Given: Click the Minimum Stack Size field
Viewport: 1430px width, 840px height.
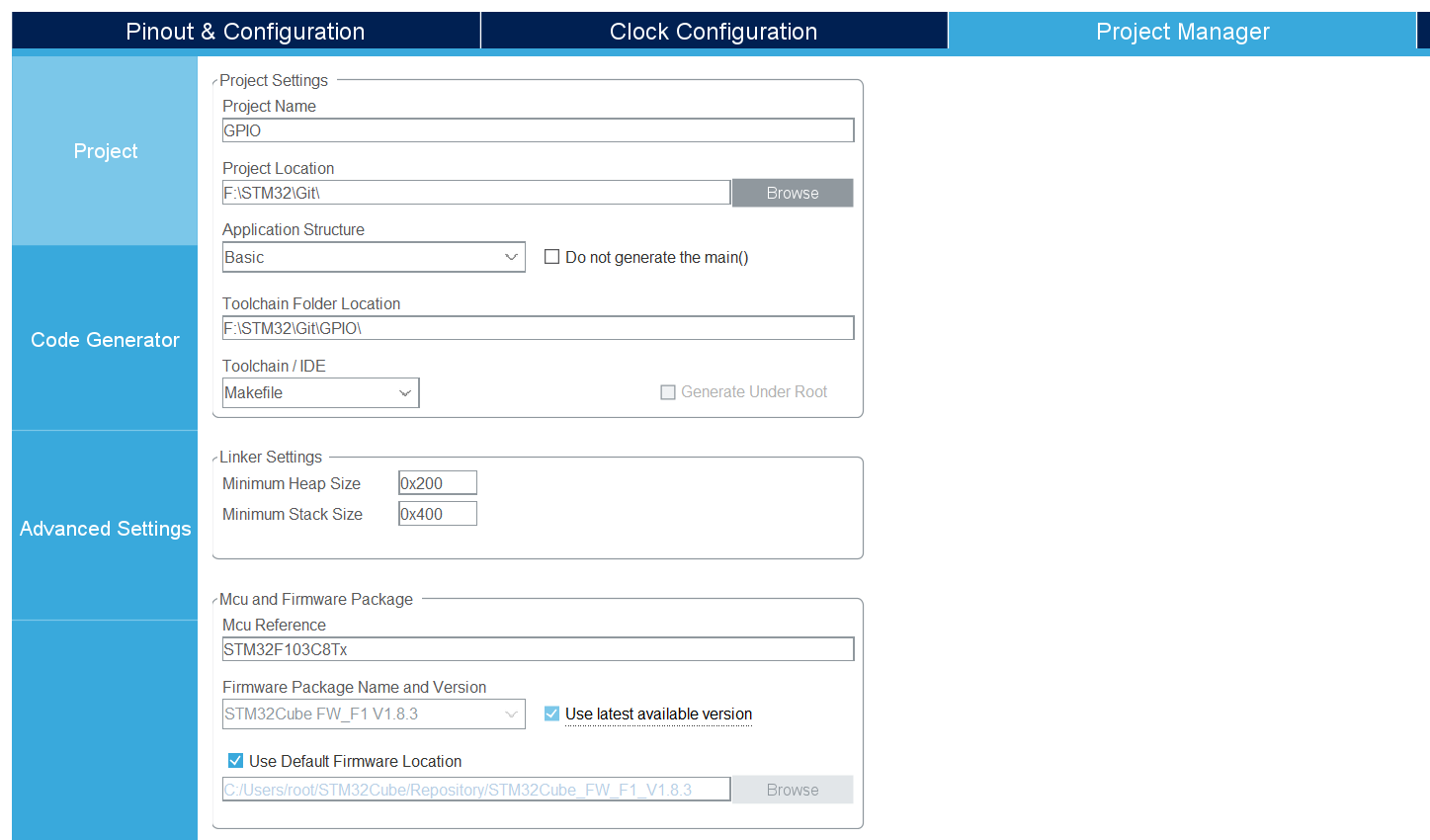Looking at the screenshot, I should tap(437, 514).
